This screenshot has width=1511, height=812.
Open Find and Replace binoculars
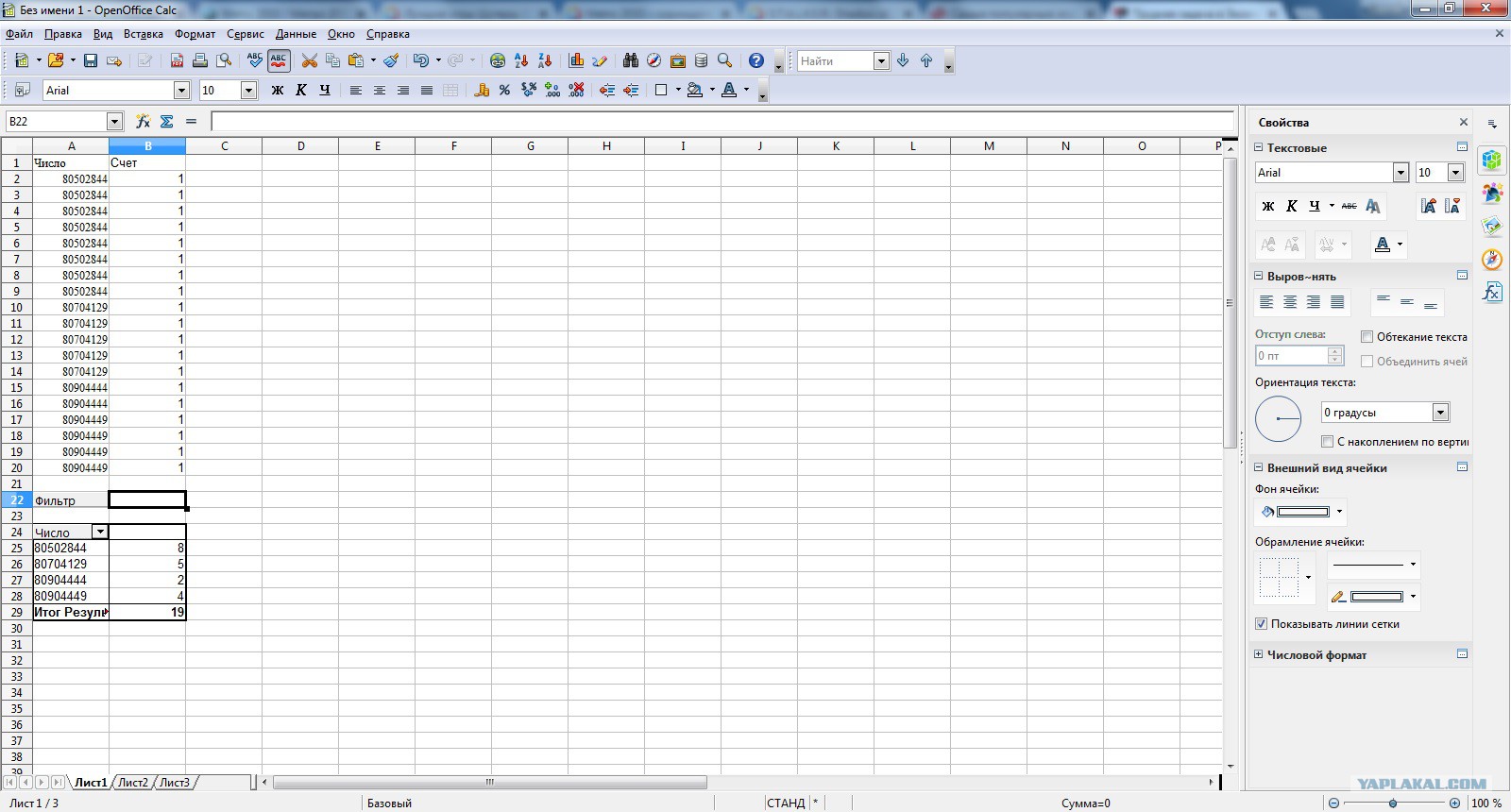pyautogui.click(x=631, y=60)
